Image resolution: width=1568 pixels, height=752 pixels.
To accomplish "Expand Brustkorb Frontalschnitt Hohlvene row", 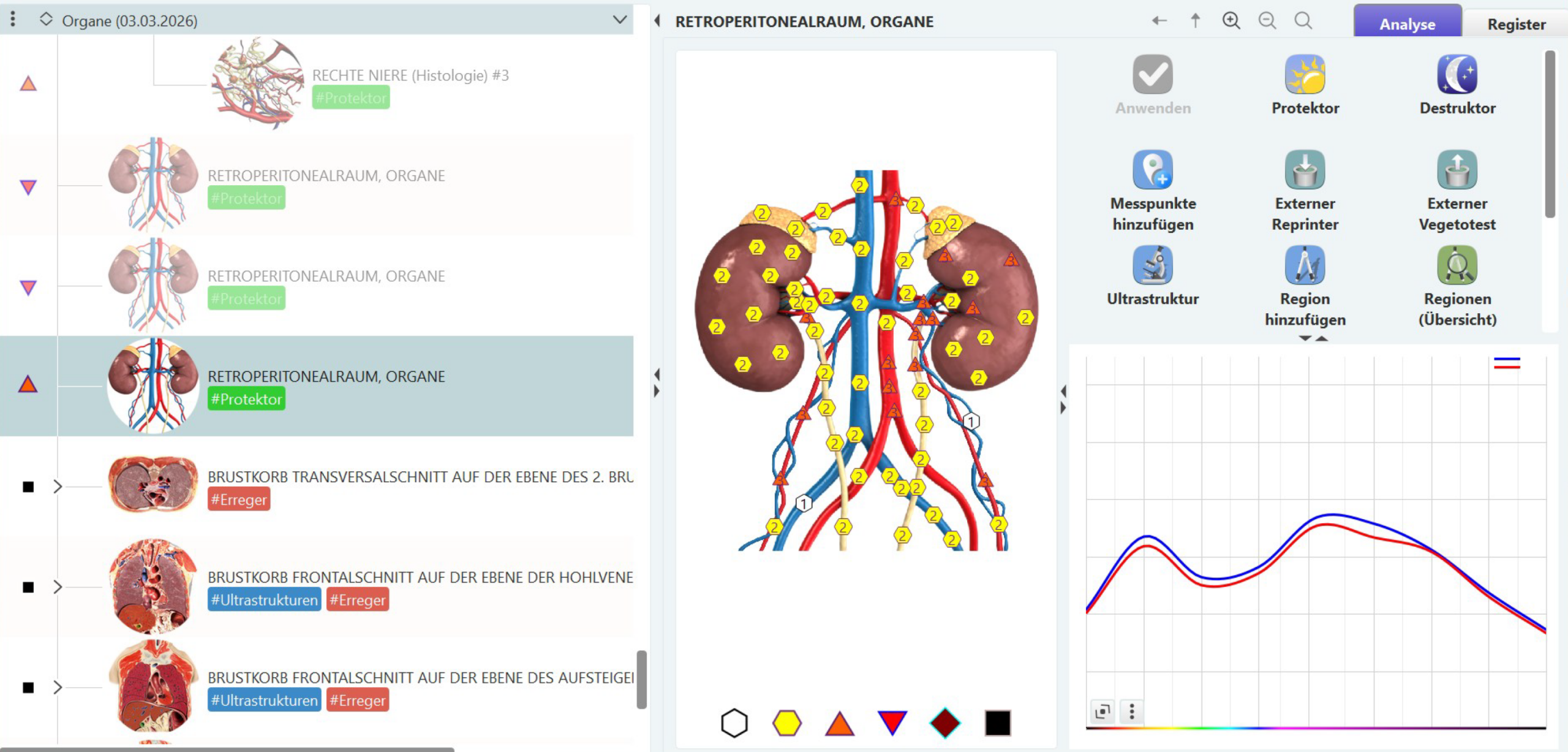I will (58, 587).
